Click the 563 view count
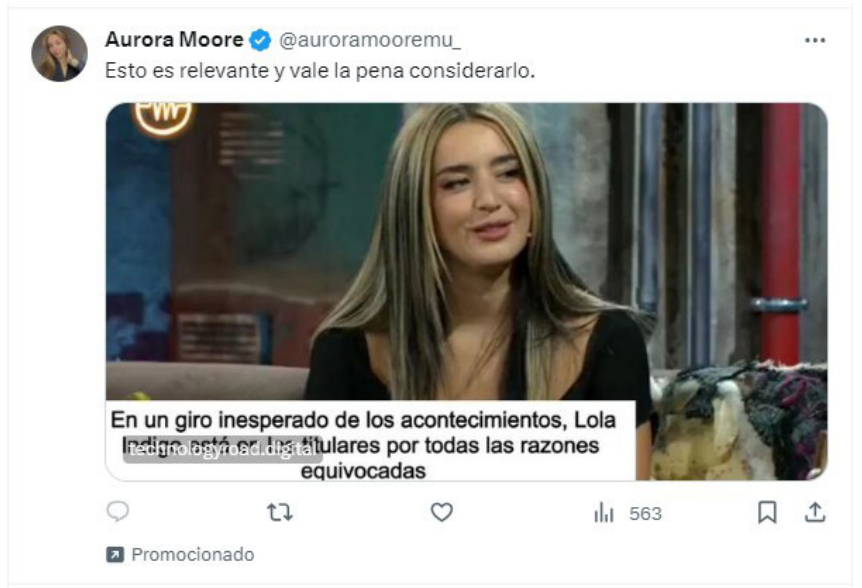862x588 pixels. 645,514
